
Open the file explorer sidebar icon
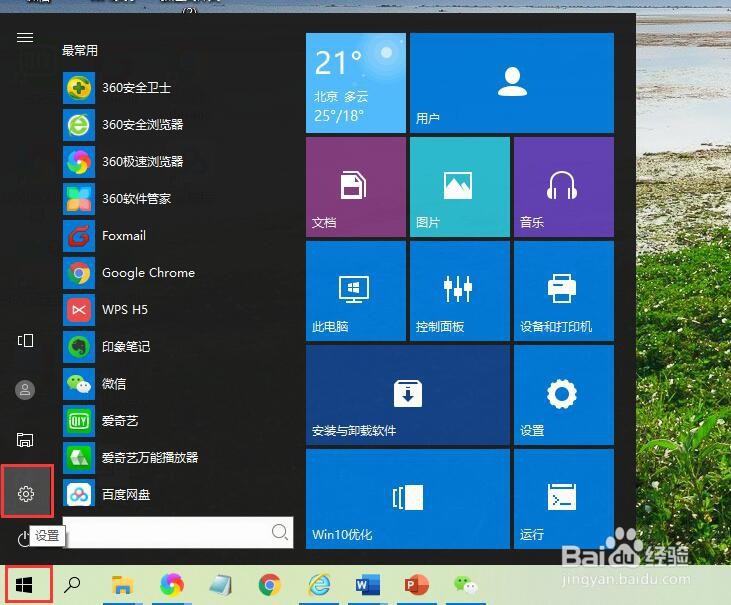click(25, 440)
